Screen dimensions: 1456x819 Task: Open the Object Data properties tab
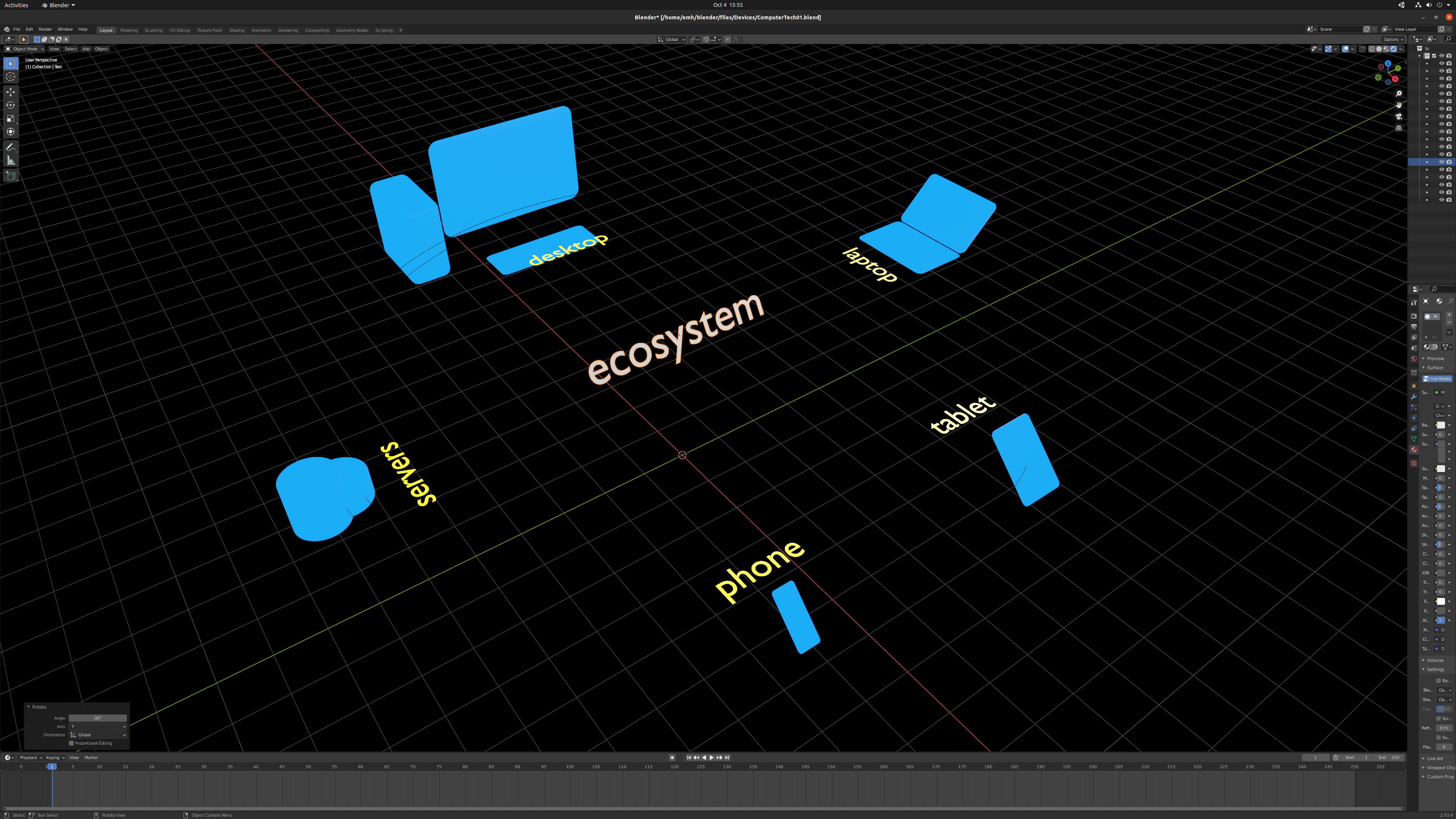point(1414,439)
